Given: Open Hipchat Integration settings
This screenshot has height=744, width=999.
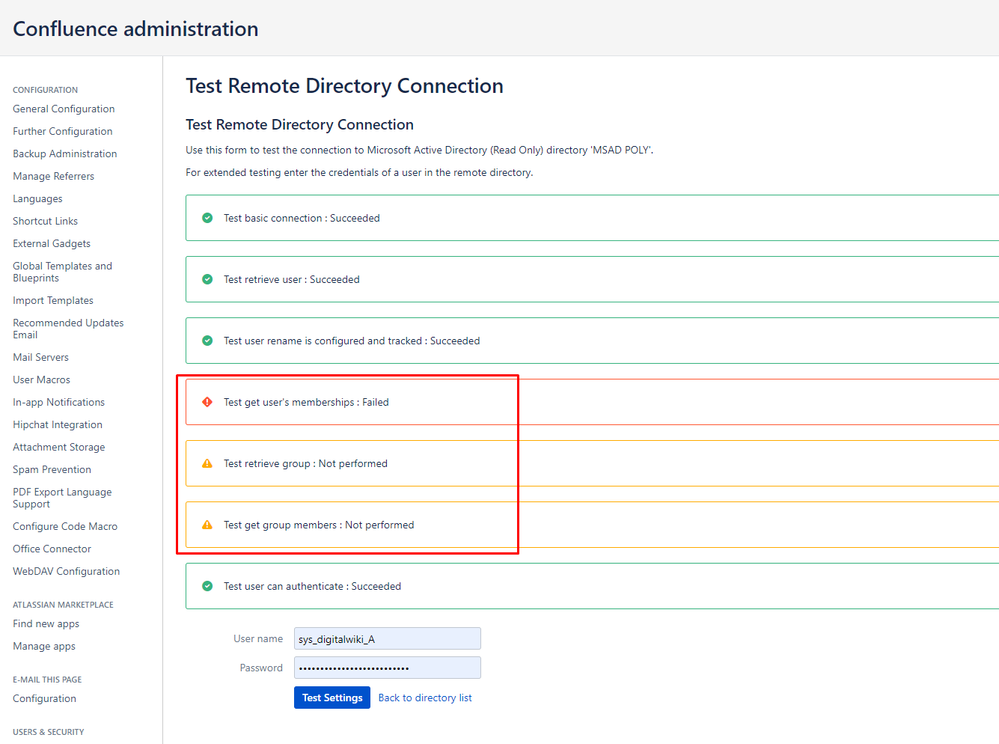Looking at the screenshot, I should tap(57, 424).
